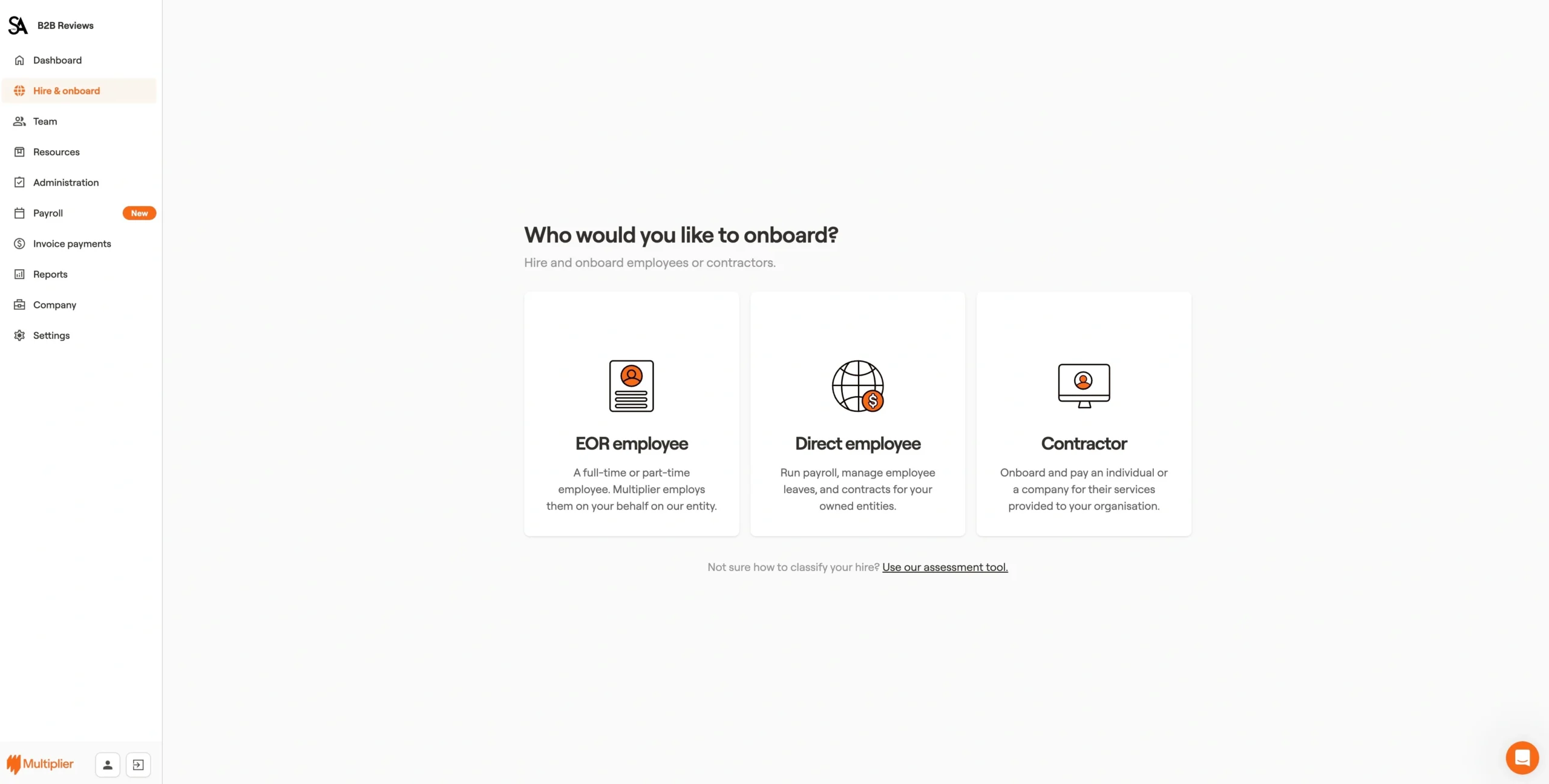
Task: Click the logout arrow icon
Action: pos(138,764)
